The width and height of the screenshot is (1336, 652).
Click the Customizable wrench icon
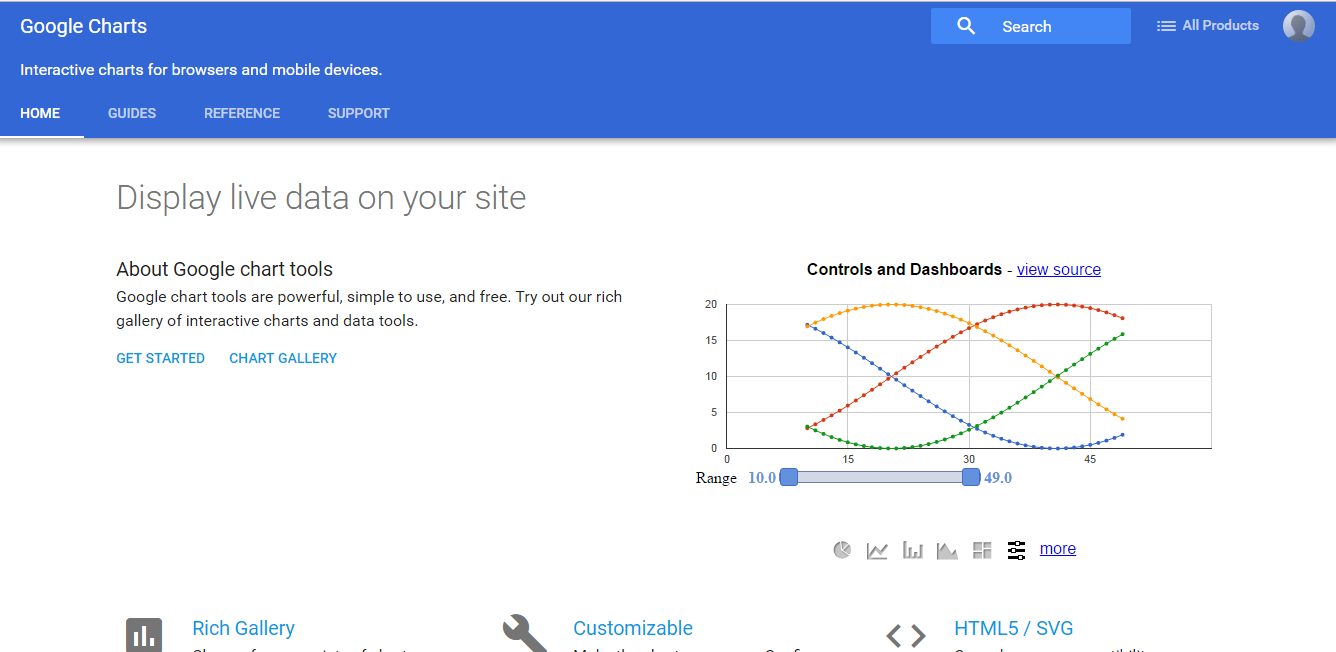coord(525,633)
